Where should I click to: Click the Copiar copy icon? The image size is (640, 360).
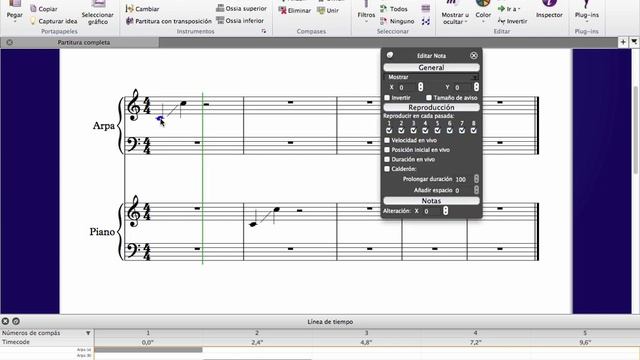33,9
